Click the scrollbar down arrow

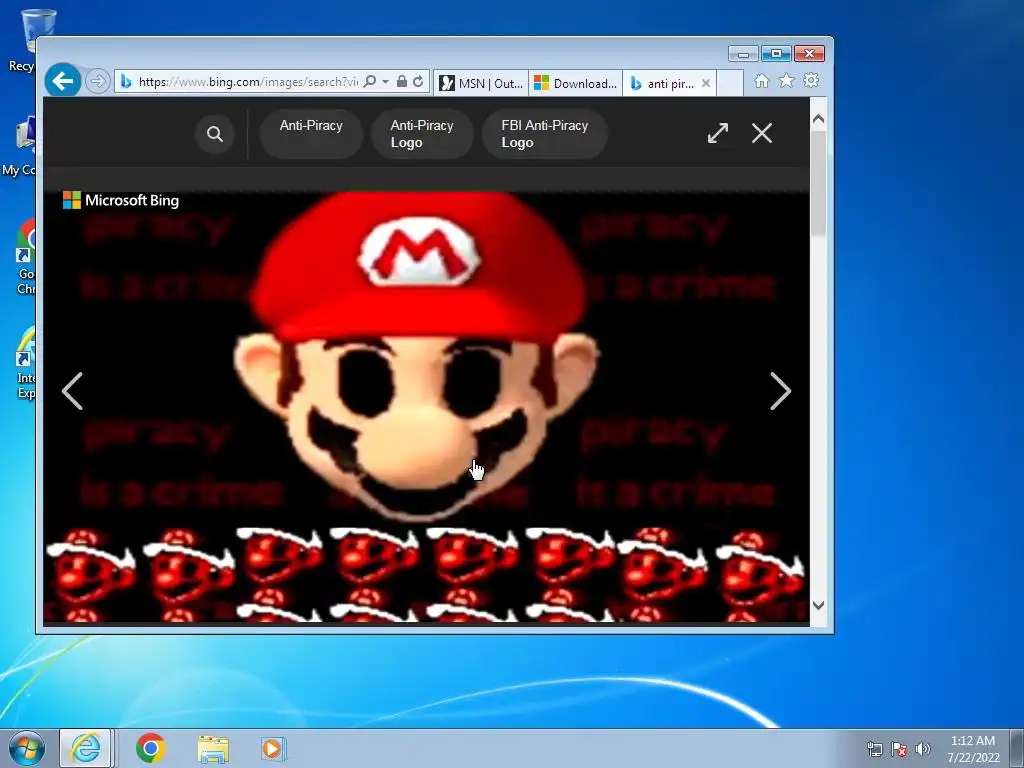point(818,605)
